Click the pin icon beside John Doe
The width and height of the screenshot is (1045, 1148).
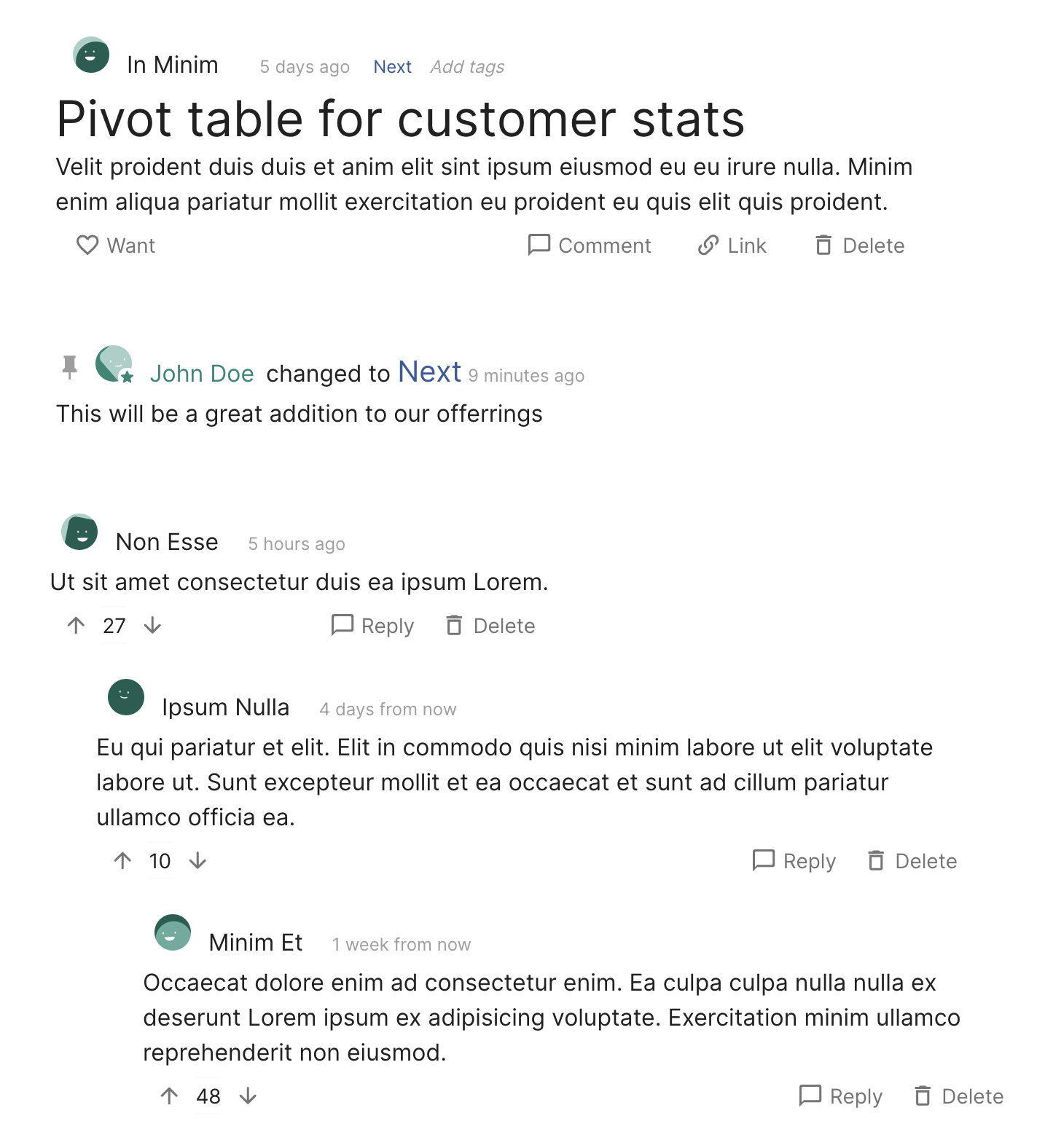click(x=70, y=367)
